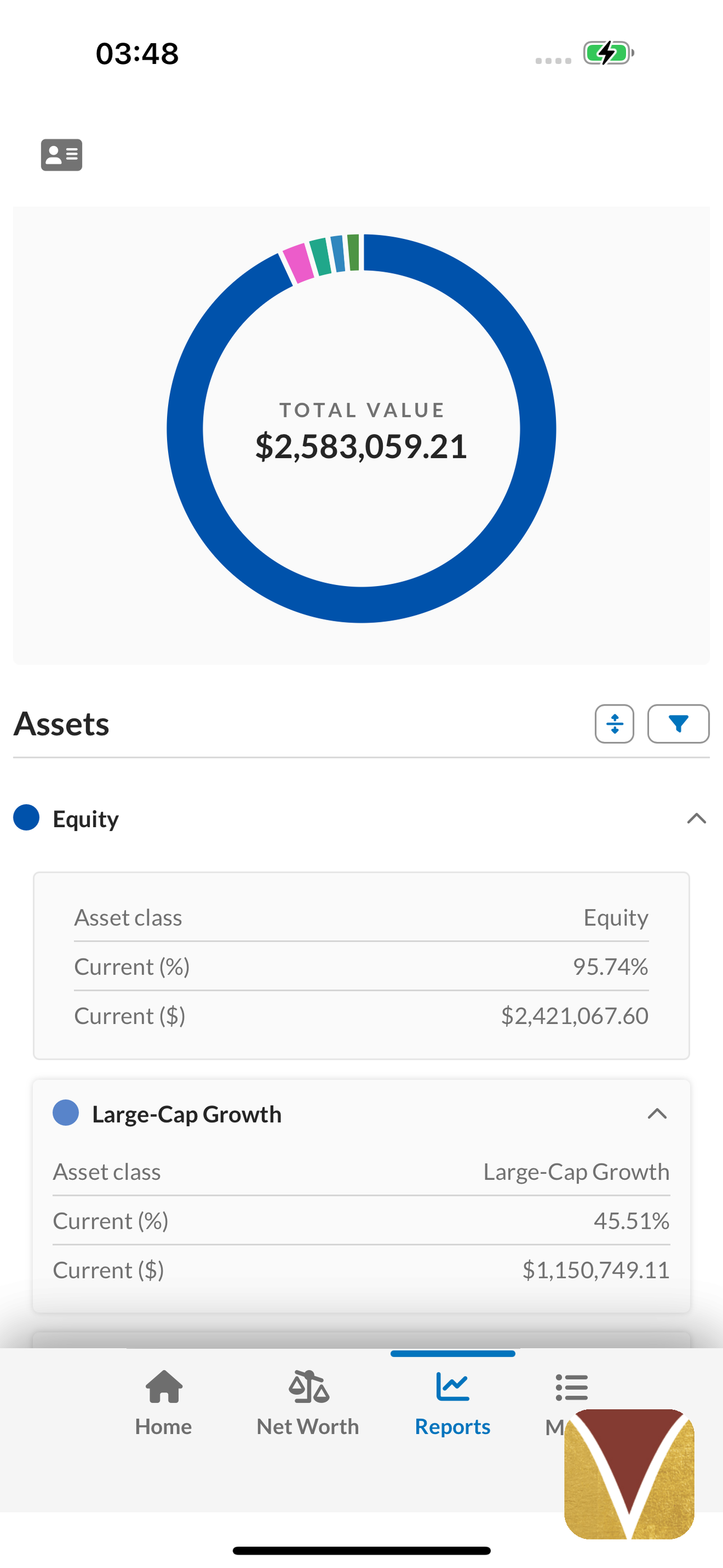Collapse the Large-Cap Growth chevron
This screenshot has height=1568, width=723.
(x=657, y=1114)
